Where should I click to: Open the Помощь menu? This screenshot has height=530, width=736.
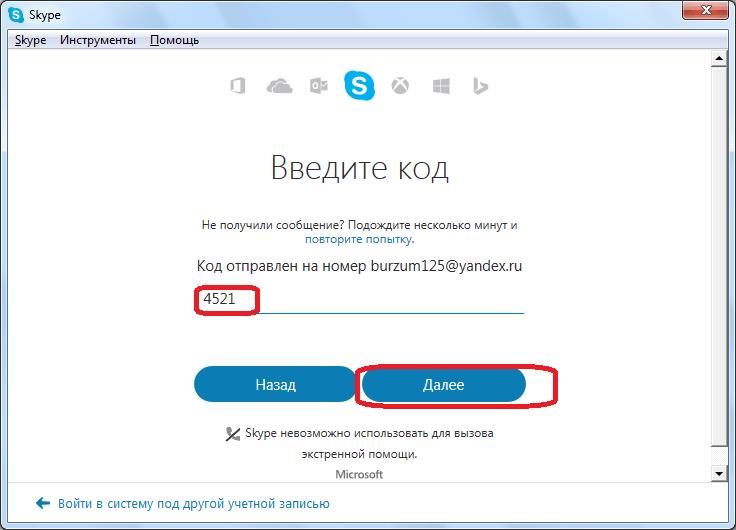pyautogui.click(x=175, y=40)
